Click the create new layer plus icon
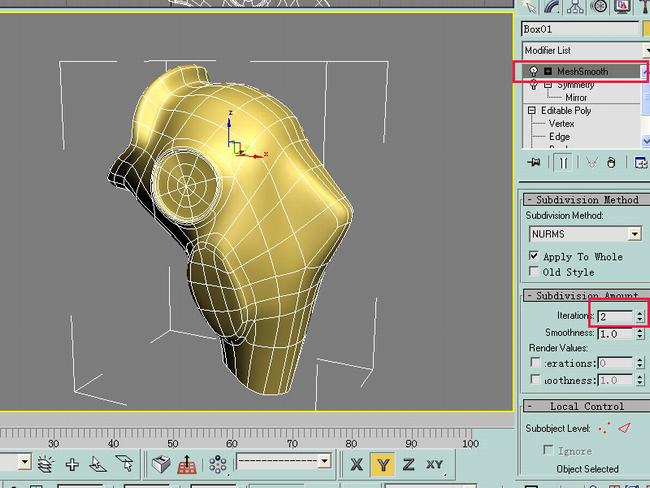650x488 pixels. coord(72,464)
